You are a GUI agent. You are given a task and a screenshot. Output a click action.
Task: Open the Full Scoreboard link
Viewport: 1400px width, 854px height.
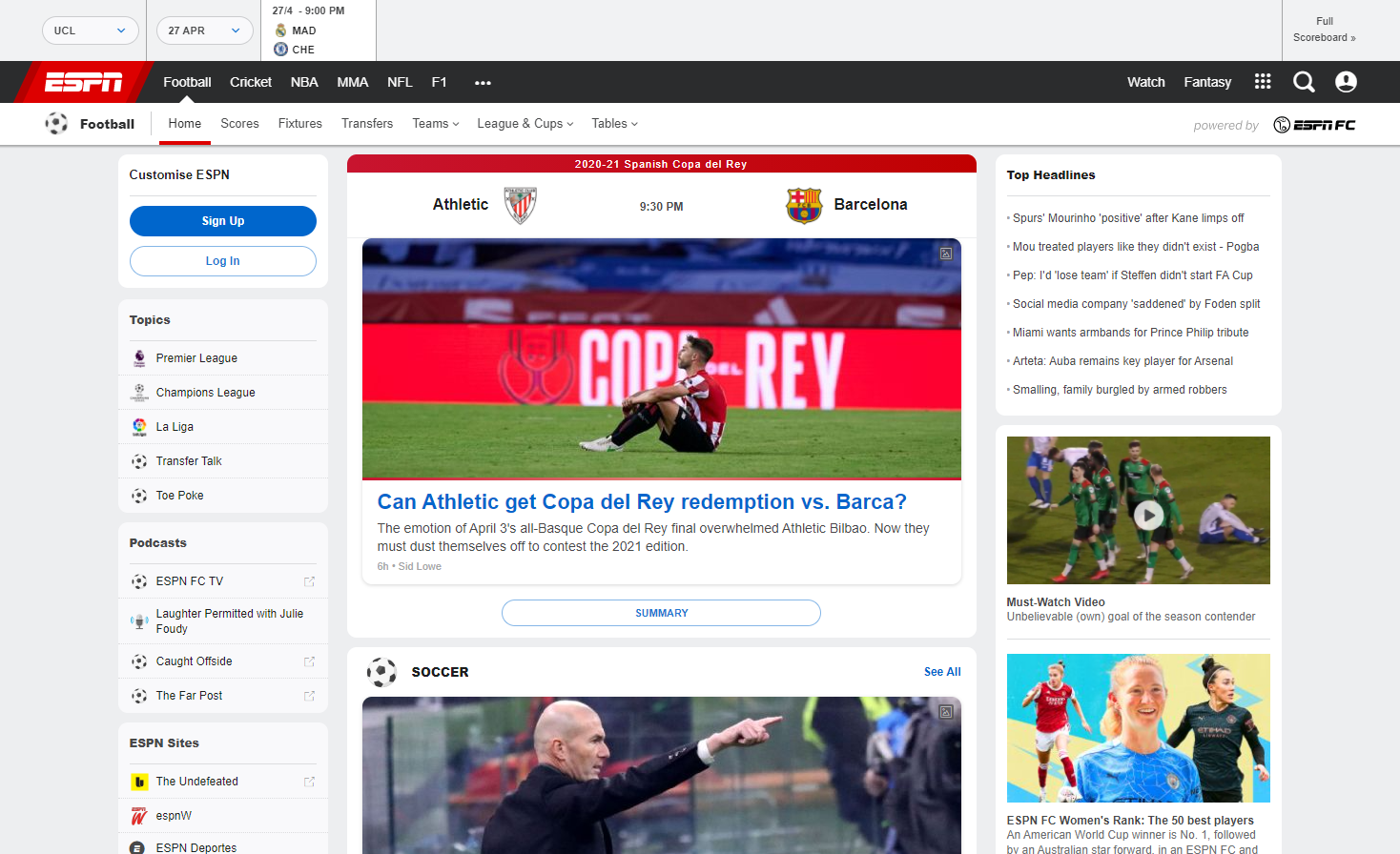tap(1325, 30)
